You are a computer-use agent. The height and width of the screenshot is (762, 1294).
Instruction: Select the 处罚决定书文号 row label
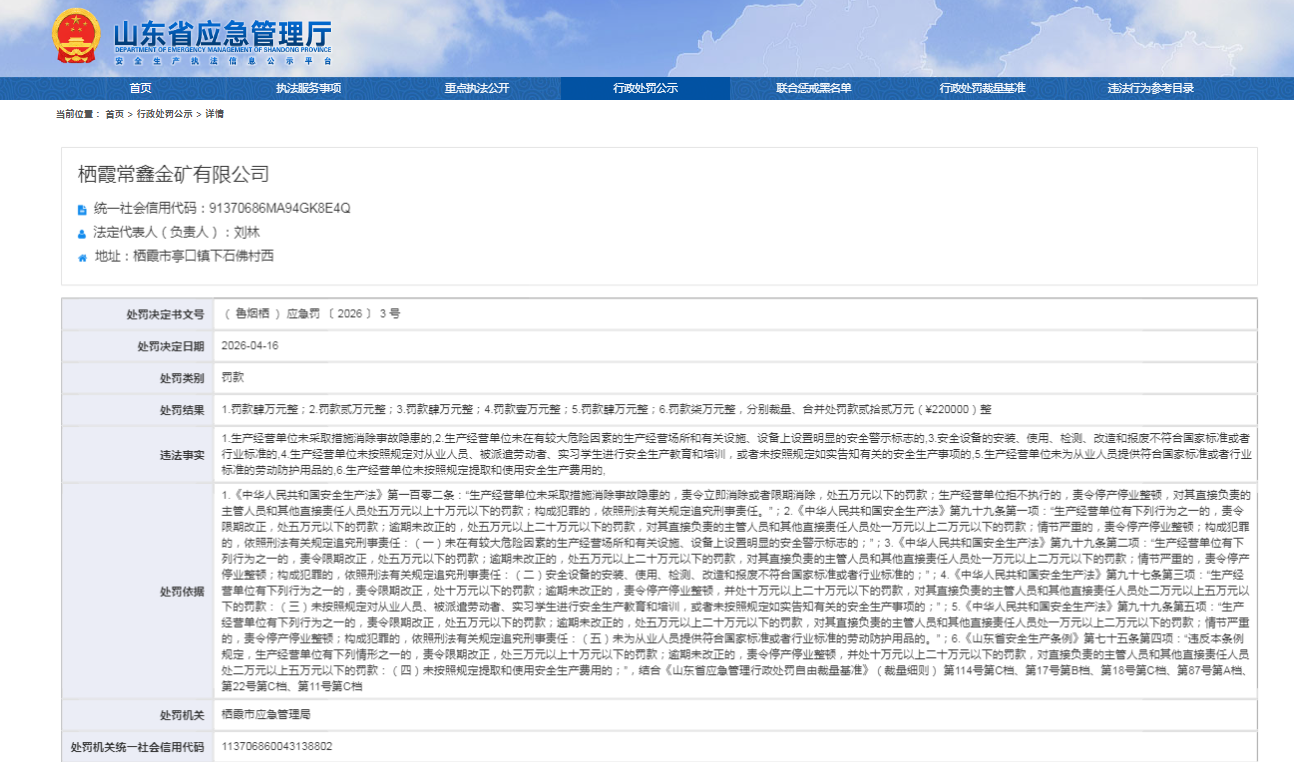click(x=164, y=314)
